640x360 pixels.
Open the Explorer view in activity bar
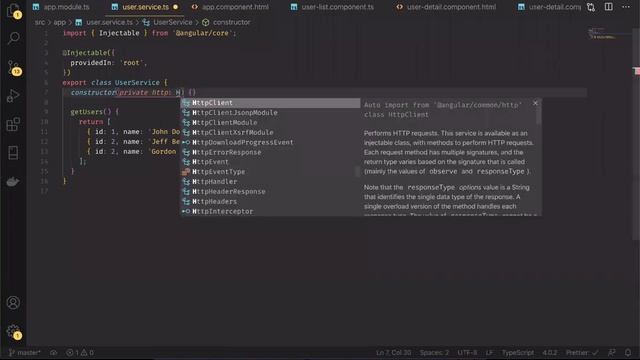click(13, 10)
